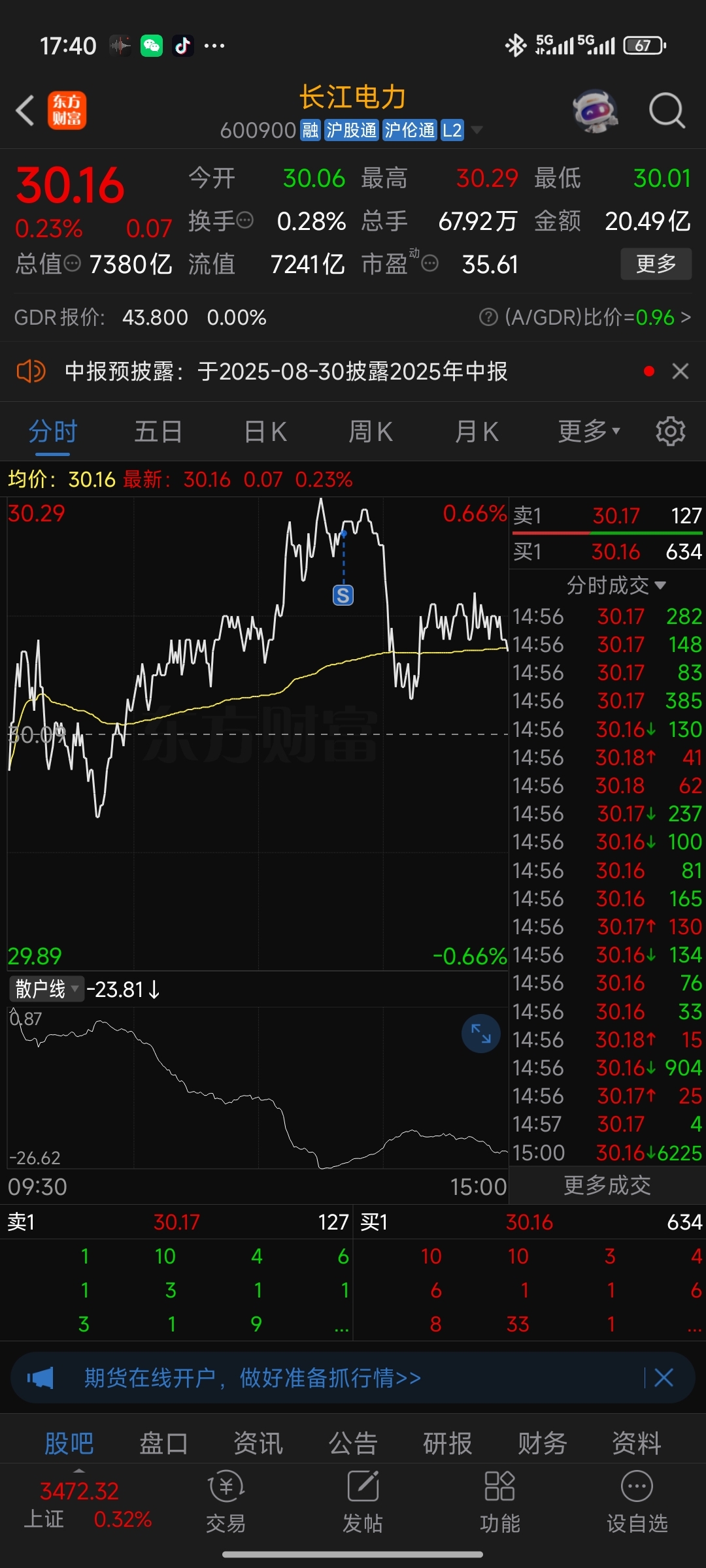Image resolution: width=706 pixels, height=1568 pixels.
Task: Open the 东方财富 app logo
Action: (67, 110)
